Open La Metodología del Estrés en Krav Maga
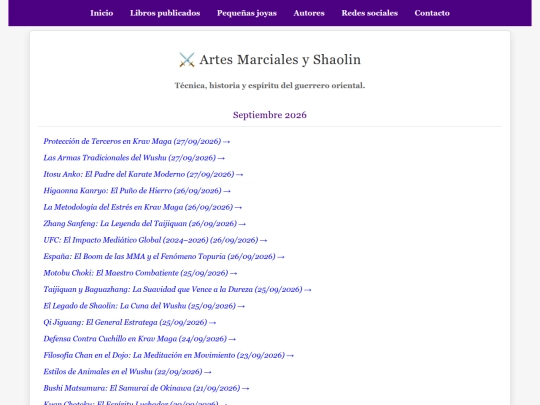The image size is (540, 405). pyautogui.click(x=143, y=207)
